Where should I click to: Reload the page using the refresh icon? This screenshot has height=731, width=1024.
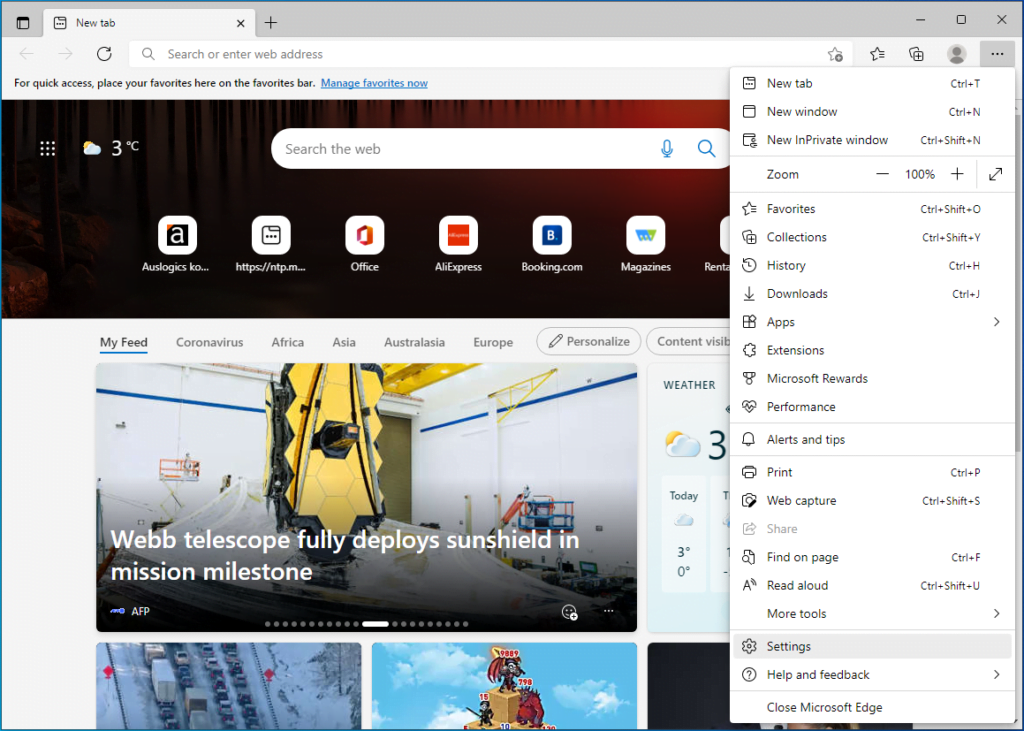(x=104, y=54)
